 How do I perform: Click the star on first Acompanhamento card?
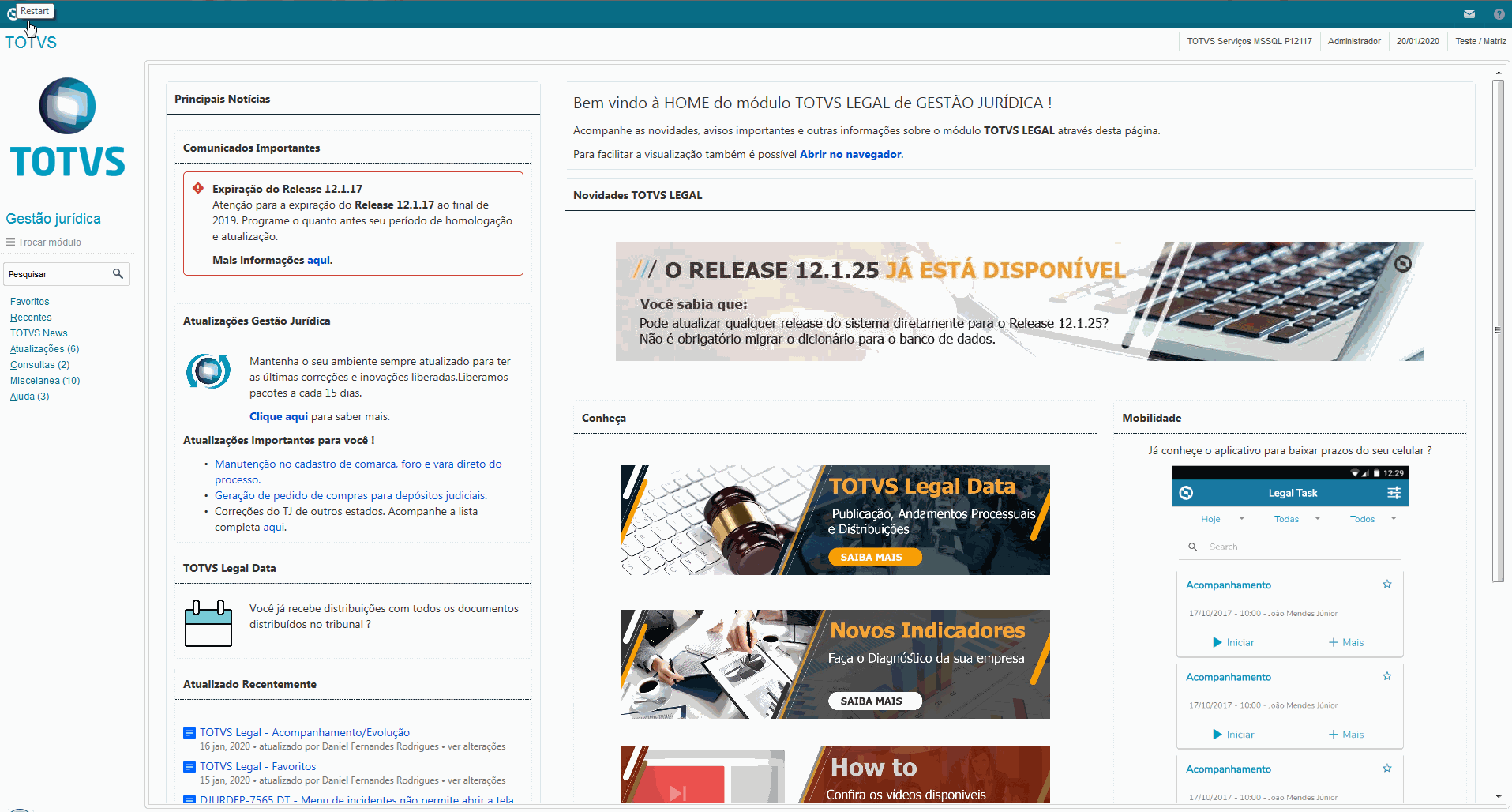click(x=1387, y=585)
